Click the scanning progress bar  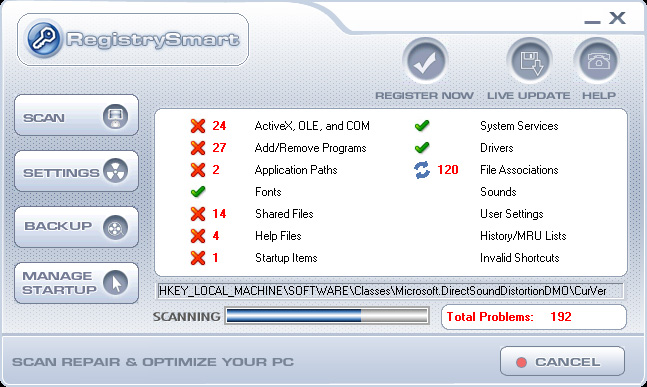(327, 316)
